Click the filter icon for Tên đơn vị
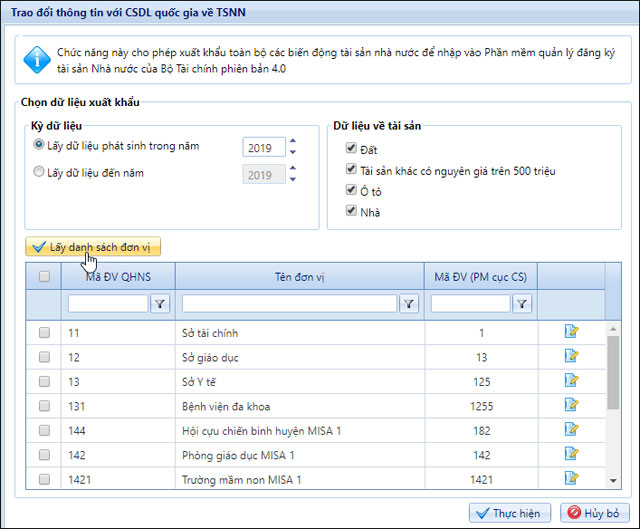This screenshot has height=529, width=640. tap(408, 304)
